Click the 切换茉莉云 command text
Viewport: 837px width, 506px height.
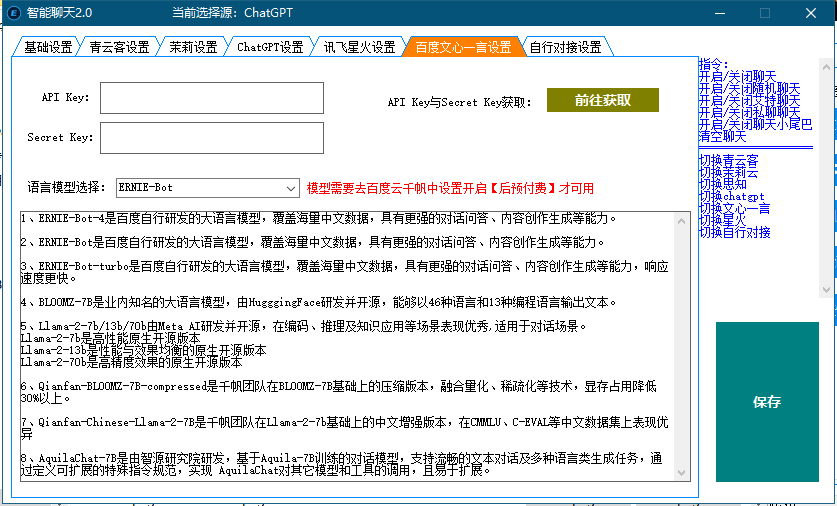click(x=729, y=172)
